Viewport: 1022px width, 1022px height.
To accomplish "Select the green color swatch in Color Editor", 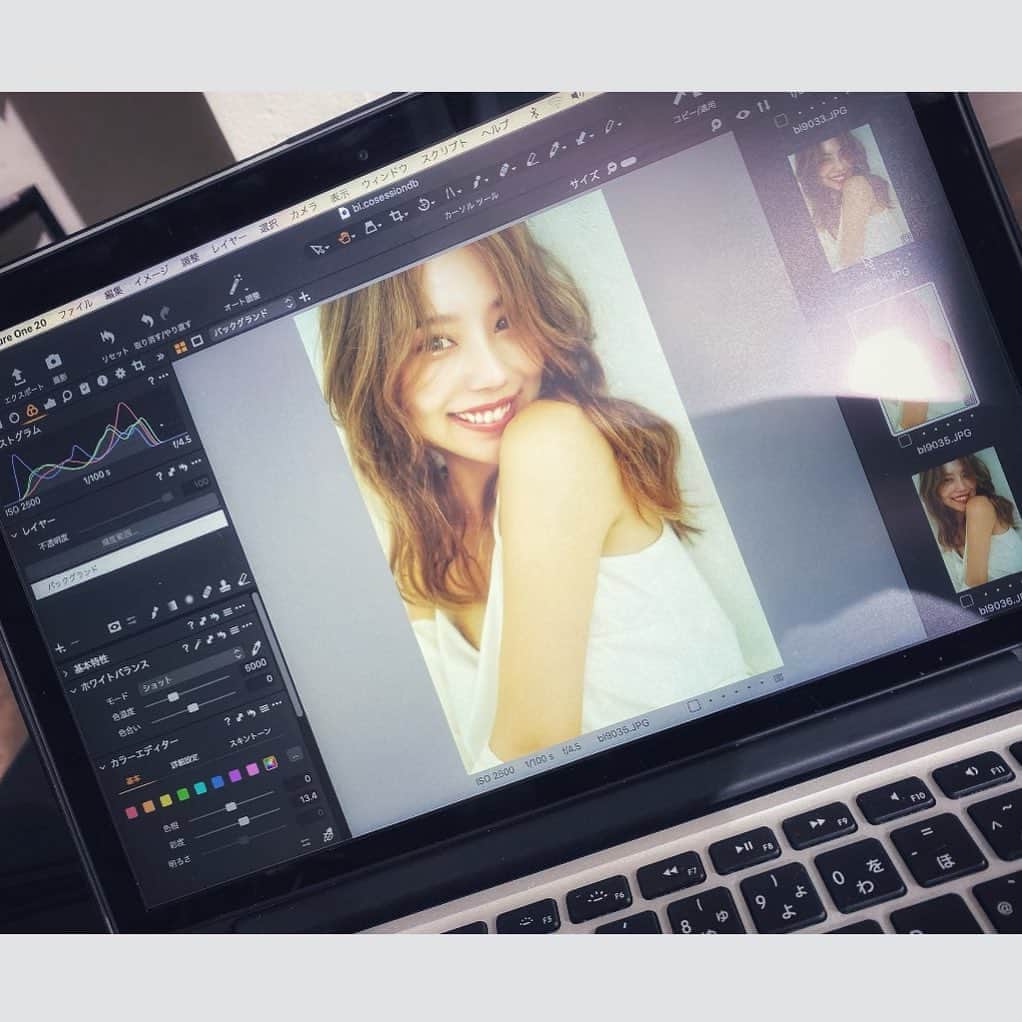I will [183, 793].
